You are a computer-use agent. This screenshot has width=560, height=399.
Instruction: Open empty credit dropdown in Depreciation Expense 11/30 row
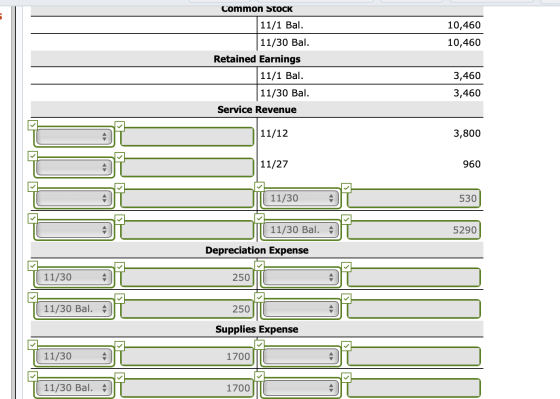coord(301,277)
